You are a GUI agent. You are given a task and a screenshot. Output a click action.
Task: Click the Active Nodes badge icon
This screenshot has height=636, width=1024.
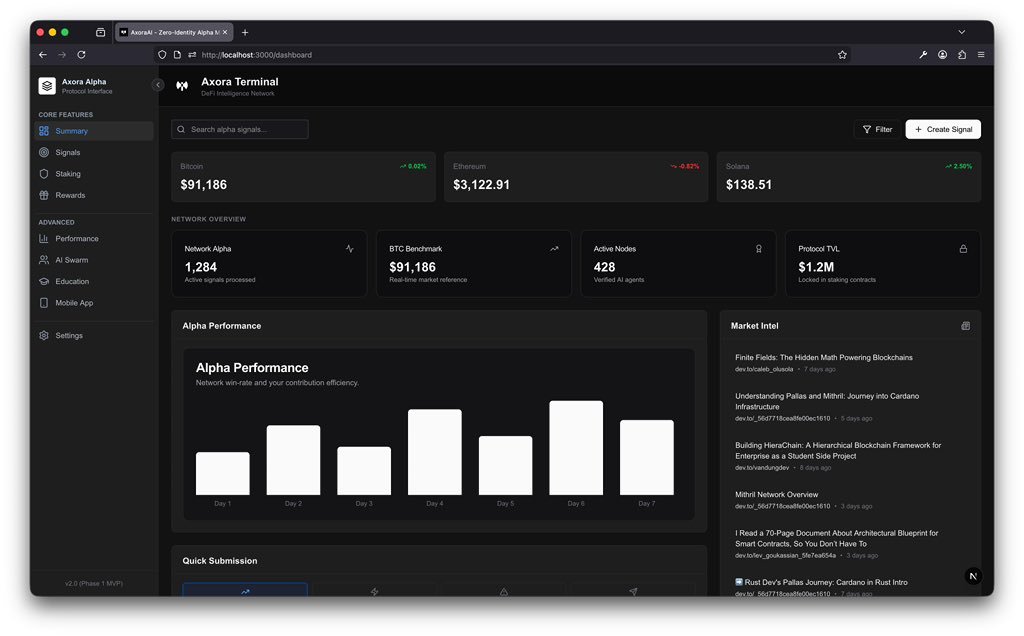[x=759, y=249]
